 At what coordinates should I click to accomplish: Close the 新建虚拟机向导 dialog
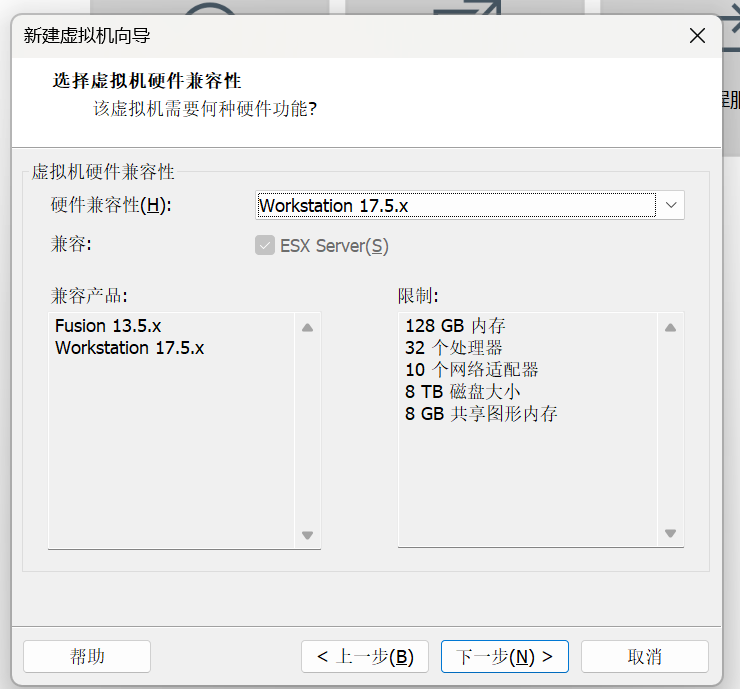click(697, 35)
